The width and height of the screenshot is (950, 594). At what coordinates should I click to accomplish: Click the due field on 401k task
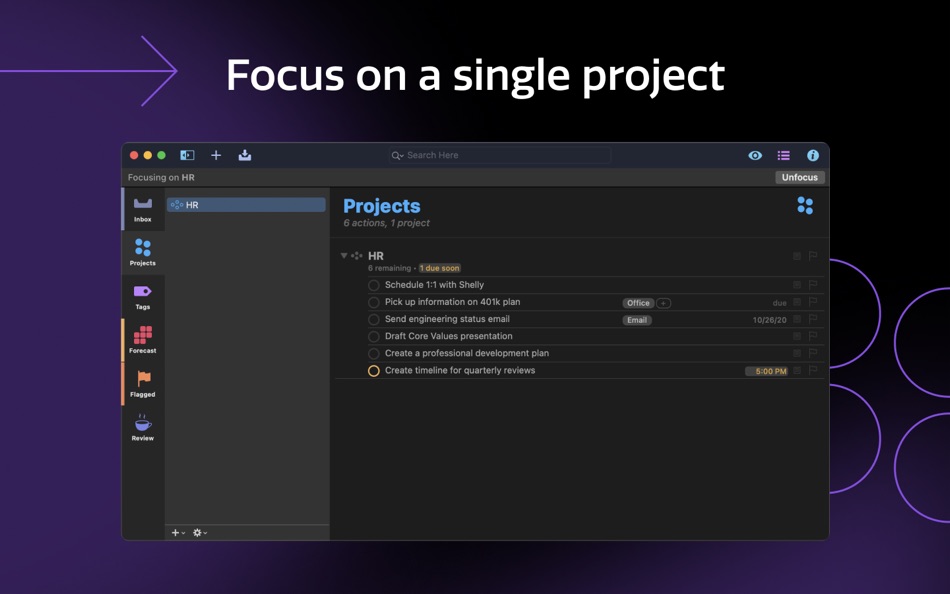coord(779,302)
